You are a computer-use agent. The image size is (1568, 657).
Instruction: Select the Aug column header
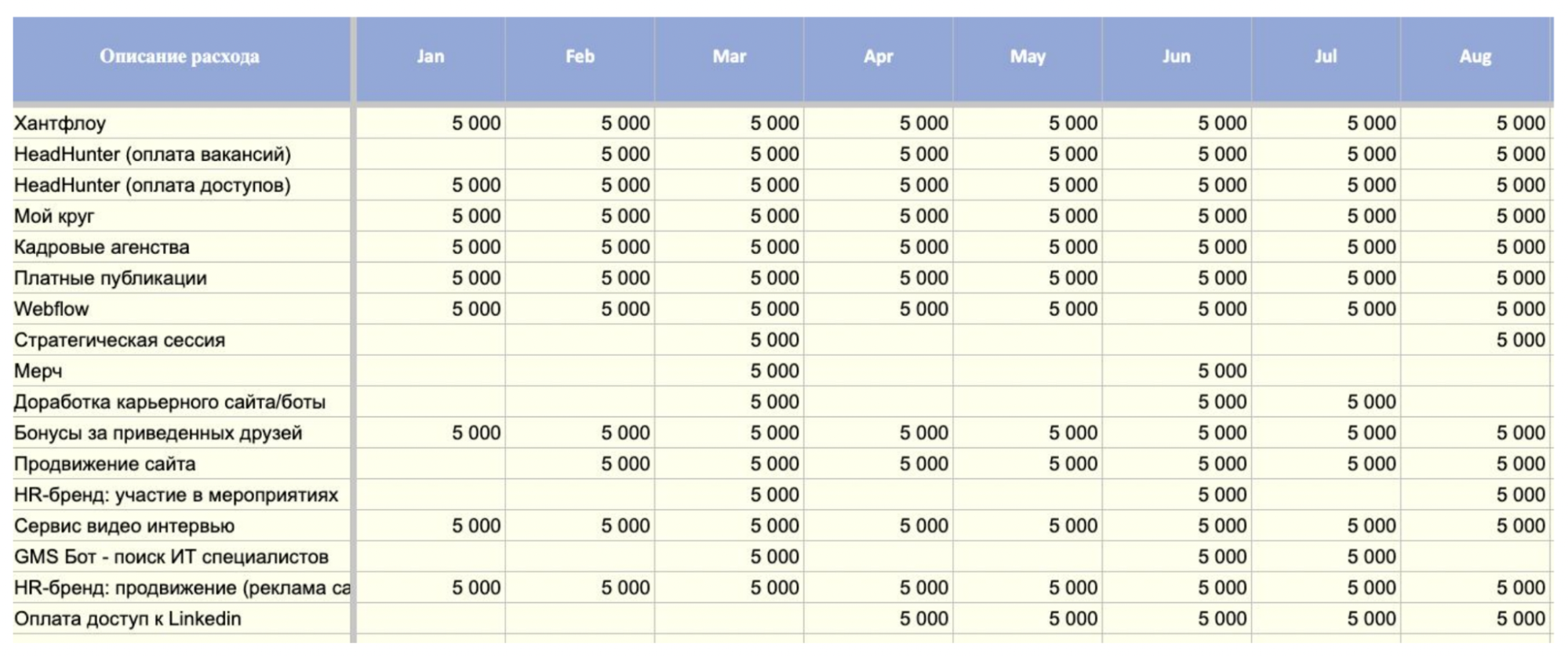point(1475,58)
